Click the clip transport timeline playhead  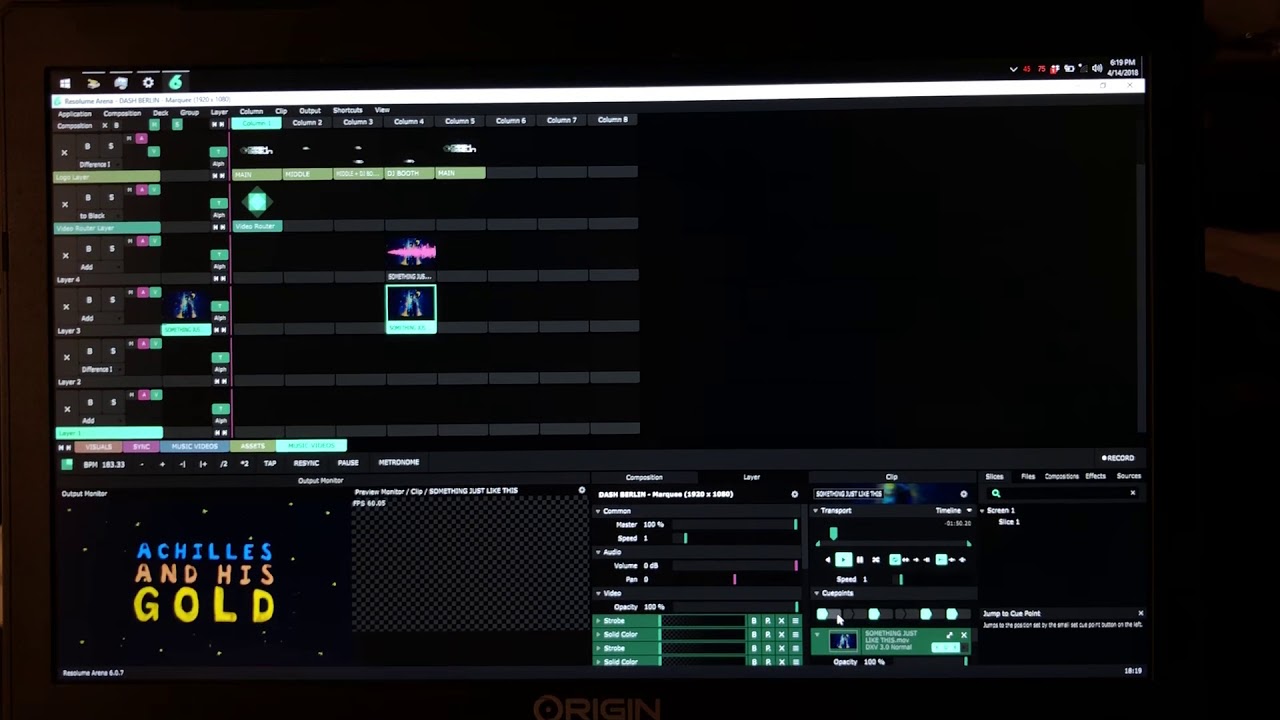(833, 535)
